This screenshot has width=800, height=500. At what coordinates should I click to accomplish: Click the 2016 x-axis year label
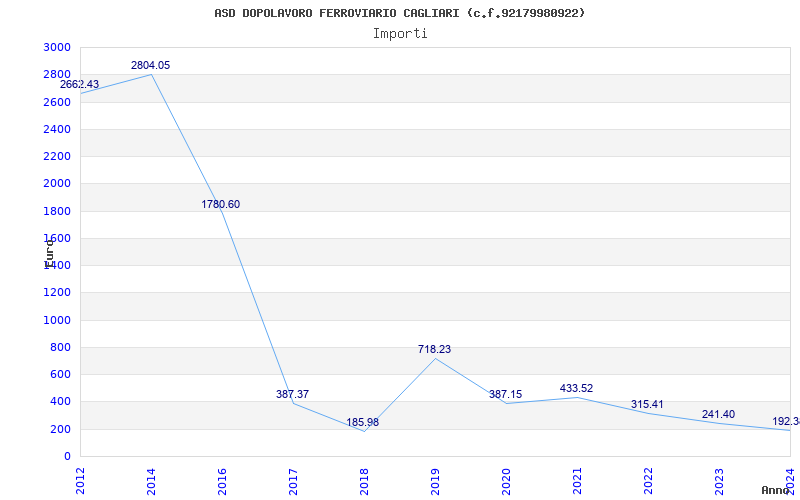click(x=222, y=481)
